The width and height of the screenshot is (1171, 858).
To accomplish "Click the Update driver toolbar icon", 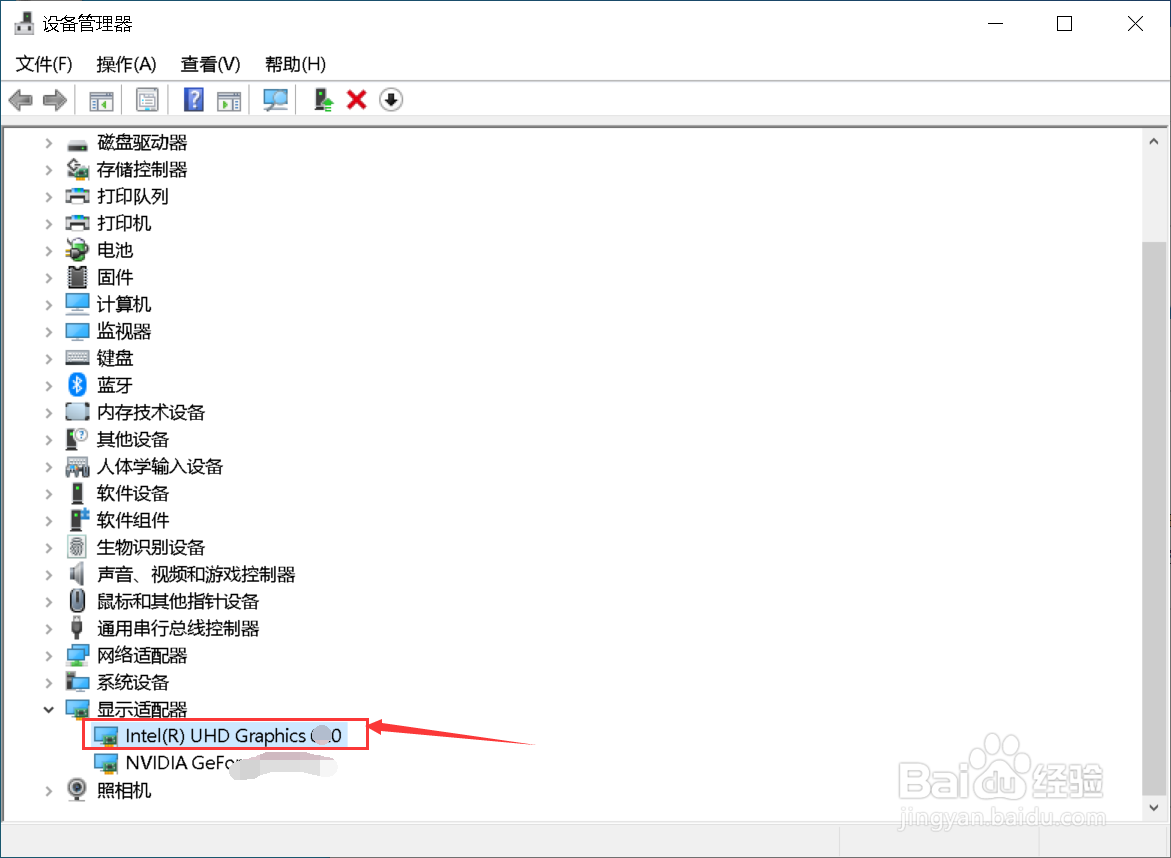I will (x=323, y=99).
